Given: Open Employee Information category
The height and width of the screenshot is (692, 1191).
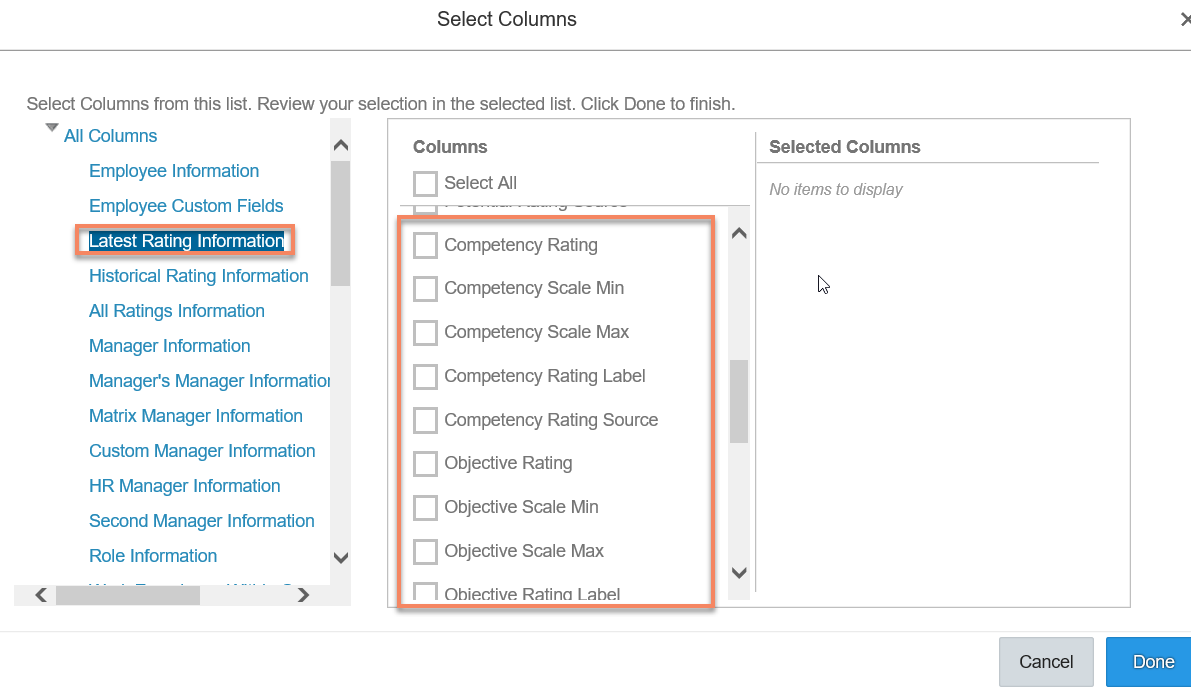Looking at the screenshot, I should (174, 171).
